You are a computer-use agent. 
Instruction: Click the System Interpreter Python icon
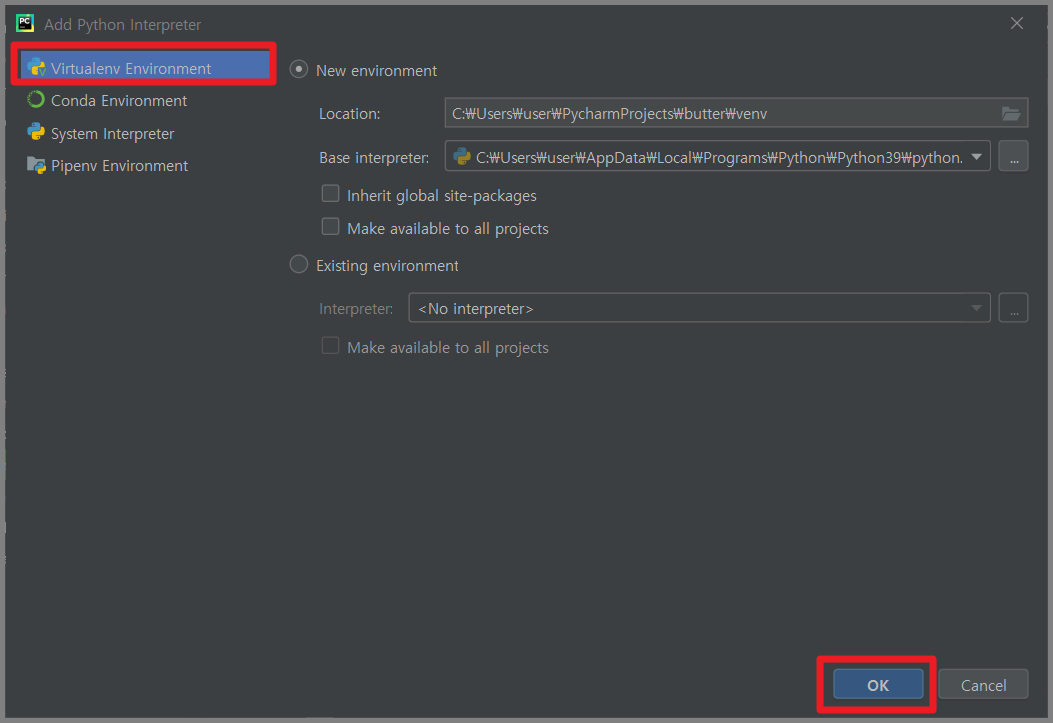(36, 132)
